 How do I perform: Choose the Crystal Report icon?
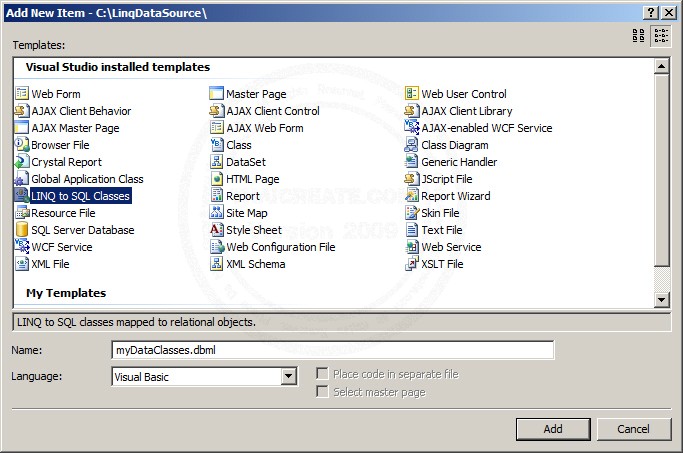point(22,162)
